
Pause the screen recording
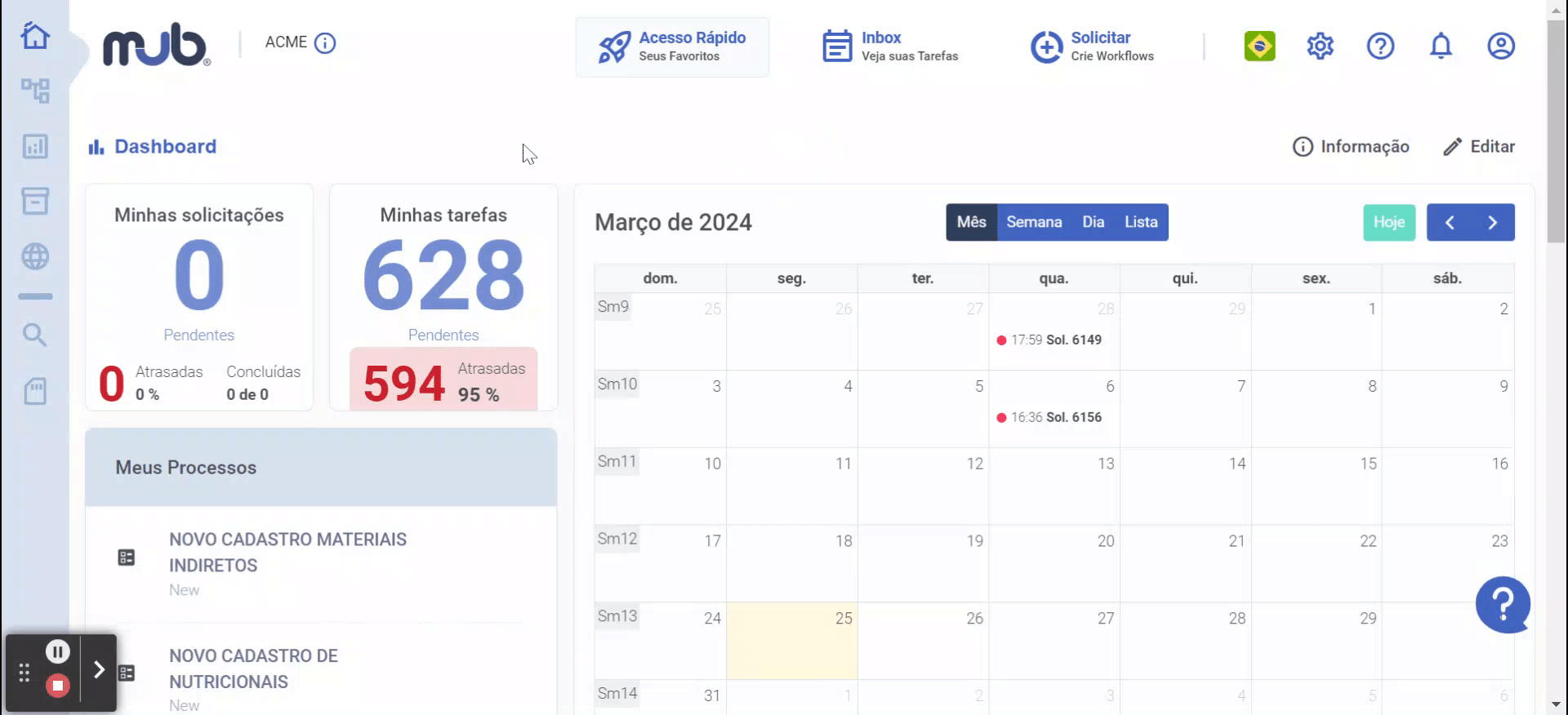tap(57, 651)
